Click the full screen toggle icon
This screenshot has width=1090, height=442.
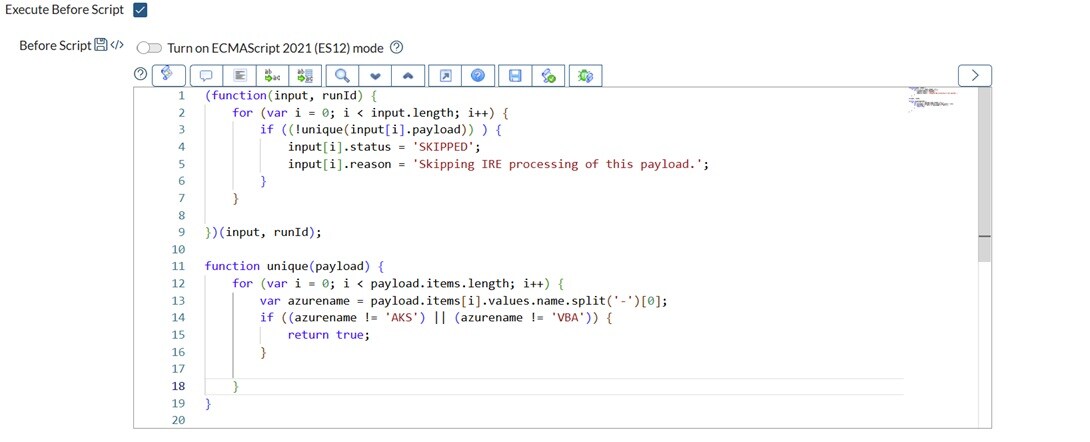(446, 75)
